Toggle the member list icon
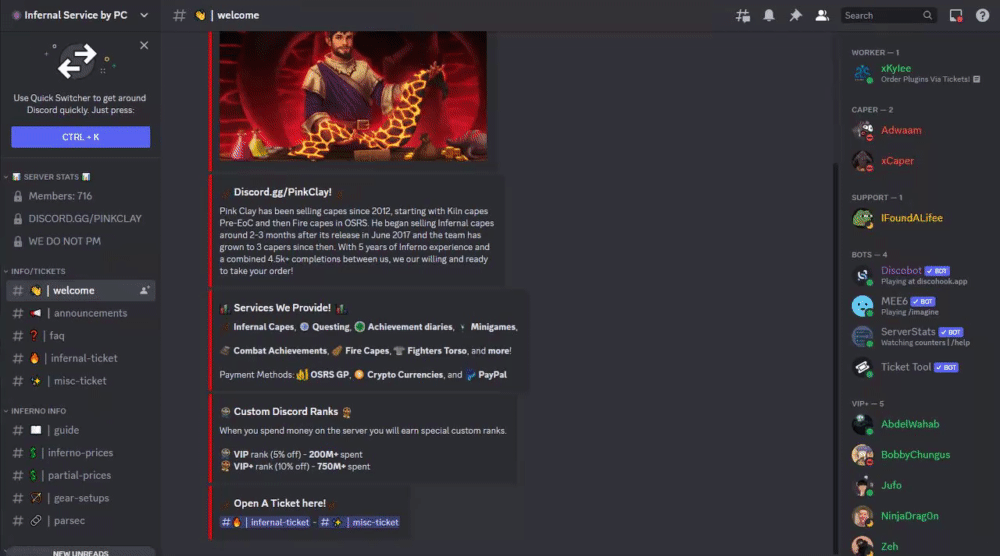 coord(822,15)
